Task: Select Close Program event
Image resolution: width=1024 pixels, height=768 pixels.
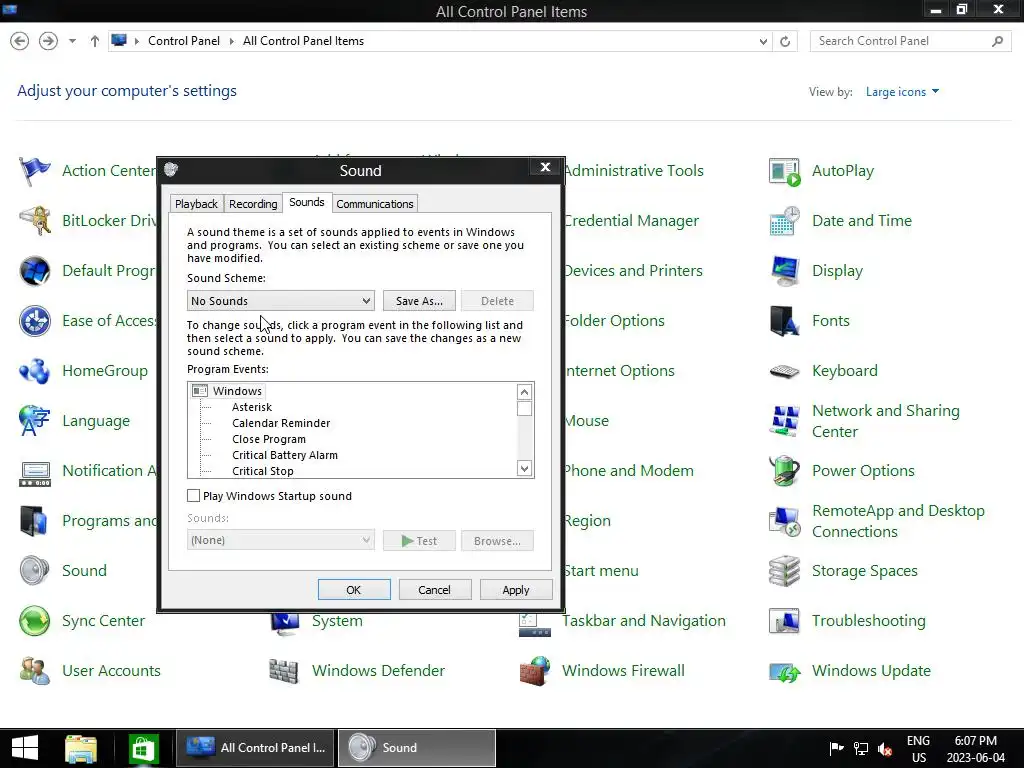Action: 269,440
